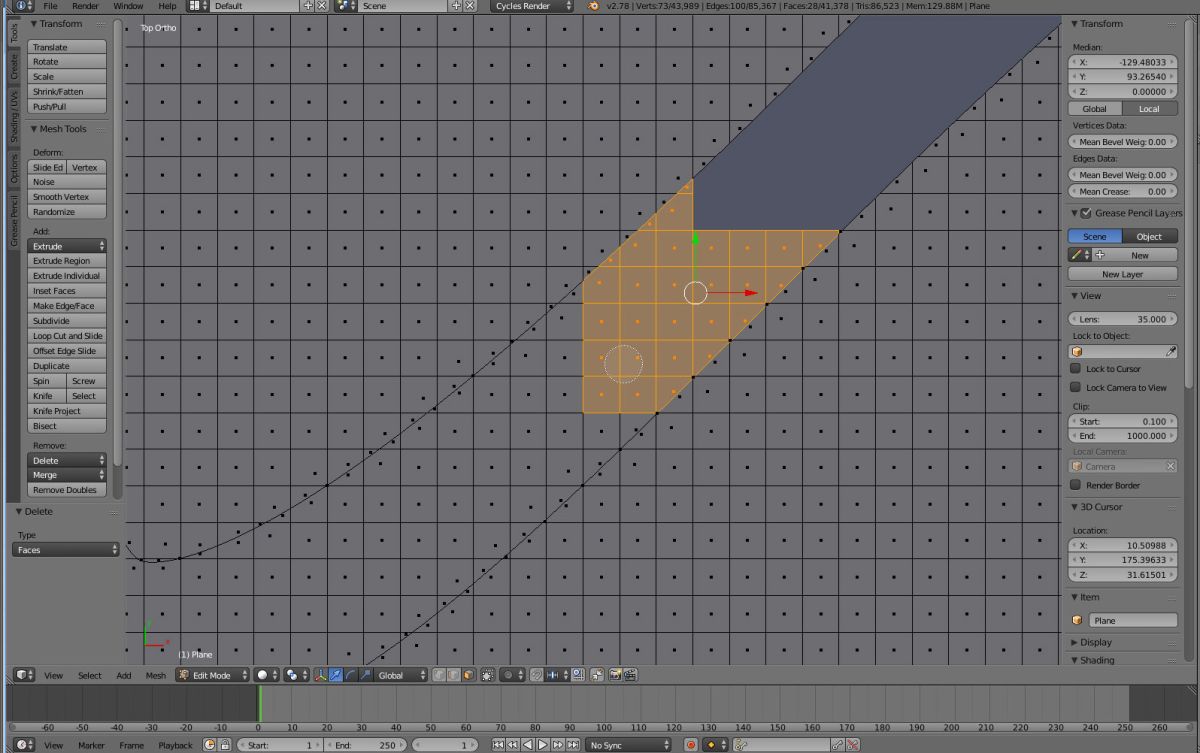Open the Render menu
The image size is (1200, 753).
tap(85, 6)
